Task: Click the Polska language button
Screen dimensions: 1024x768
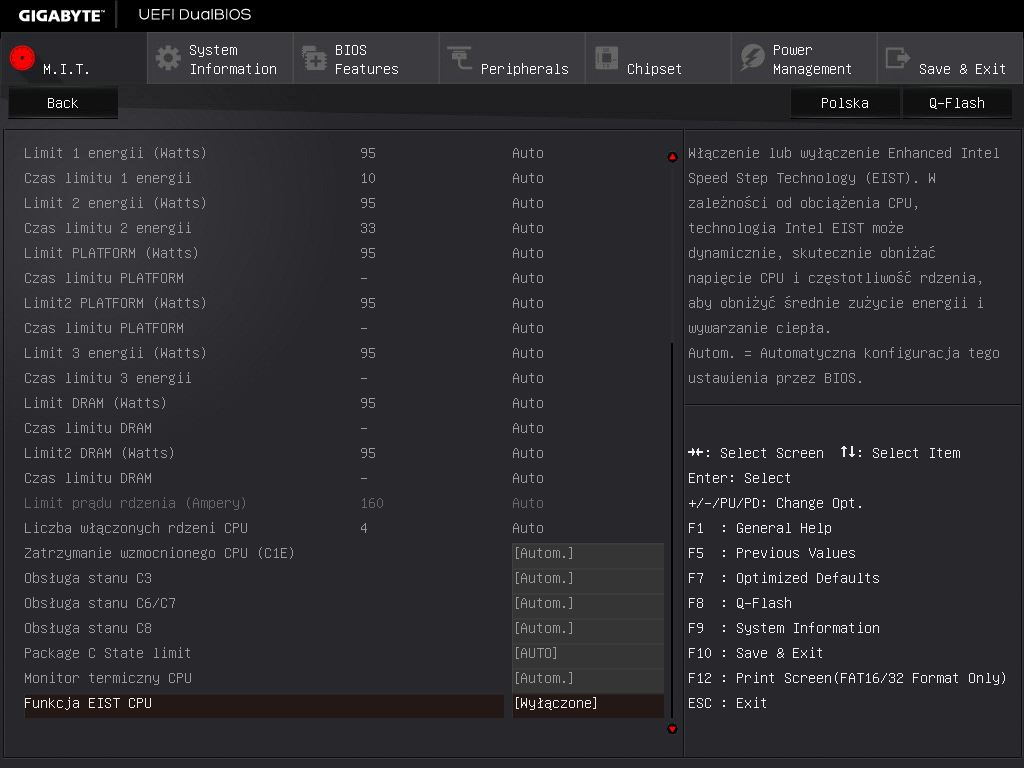Action: 844,103
